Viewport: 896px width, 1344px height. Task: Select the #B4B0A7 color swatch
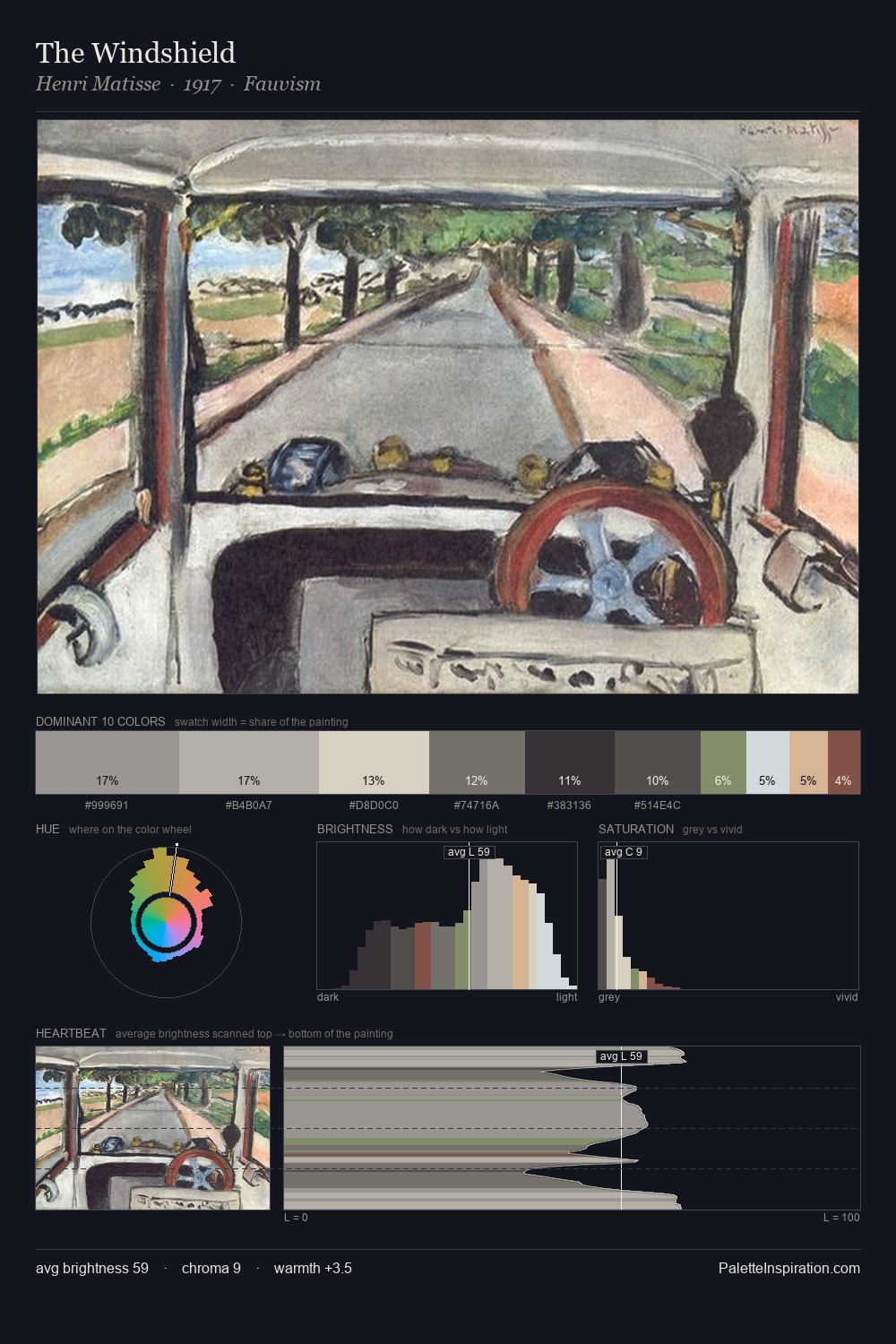click(x=249, y=762)
